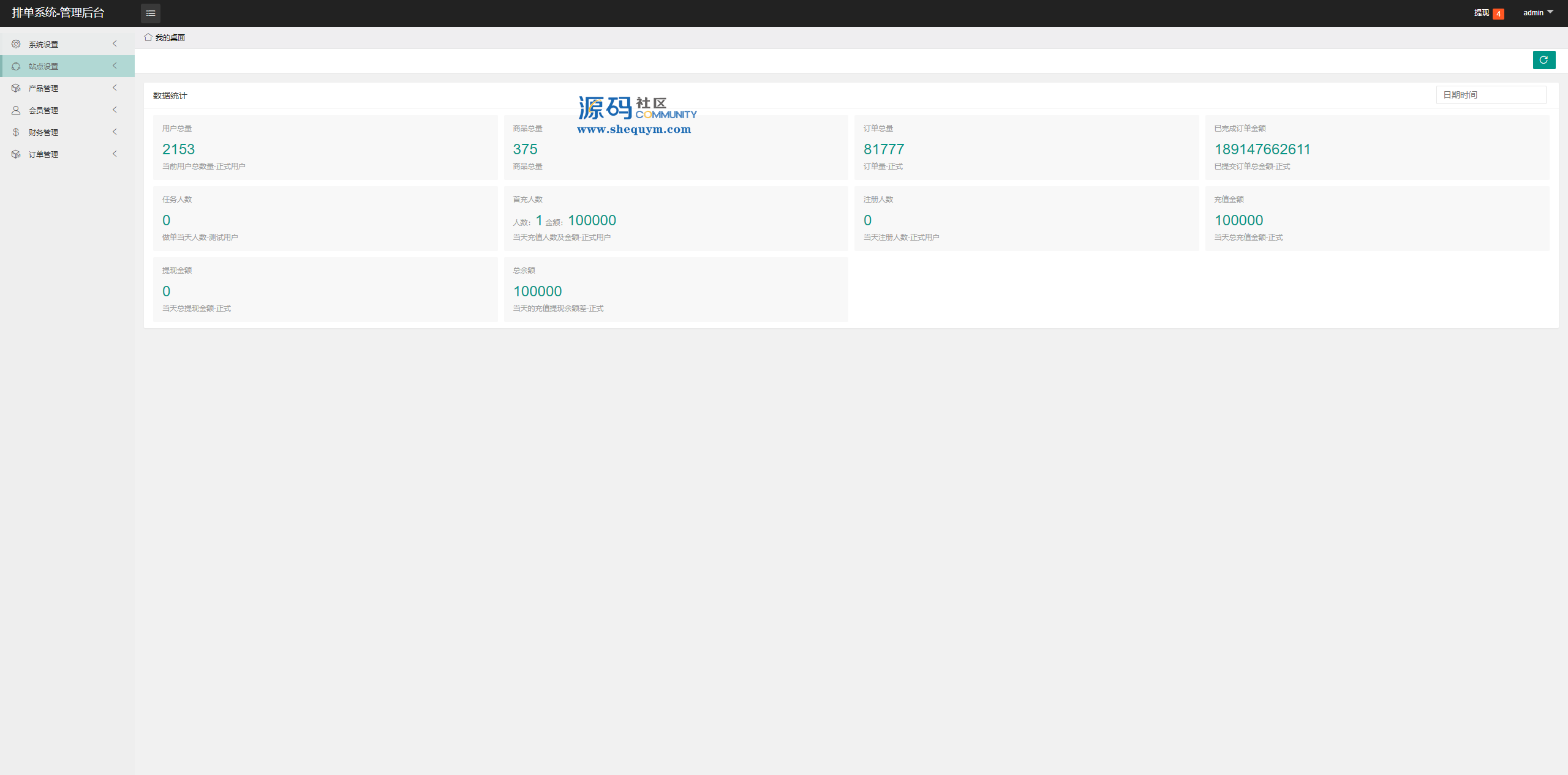The width and height of the screenshot is (1568, 775).
Task: Expand the 订单管理 chevron arrow
Action: point(115,154)
